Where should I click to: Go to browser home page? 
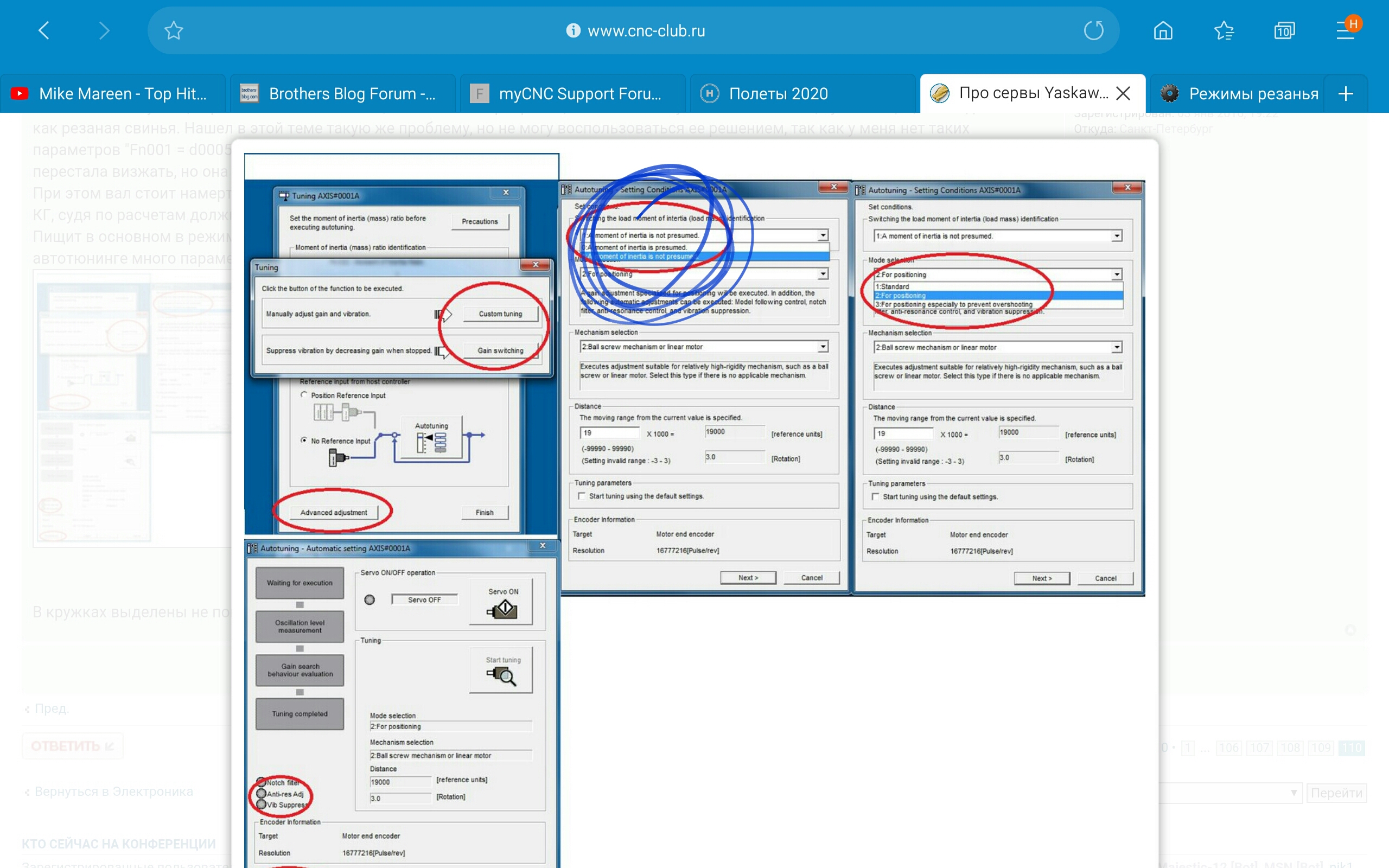[1163, 30]
